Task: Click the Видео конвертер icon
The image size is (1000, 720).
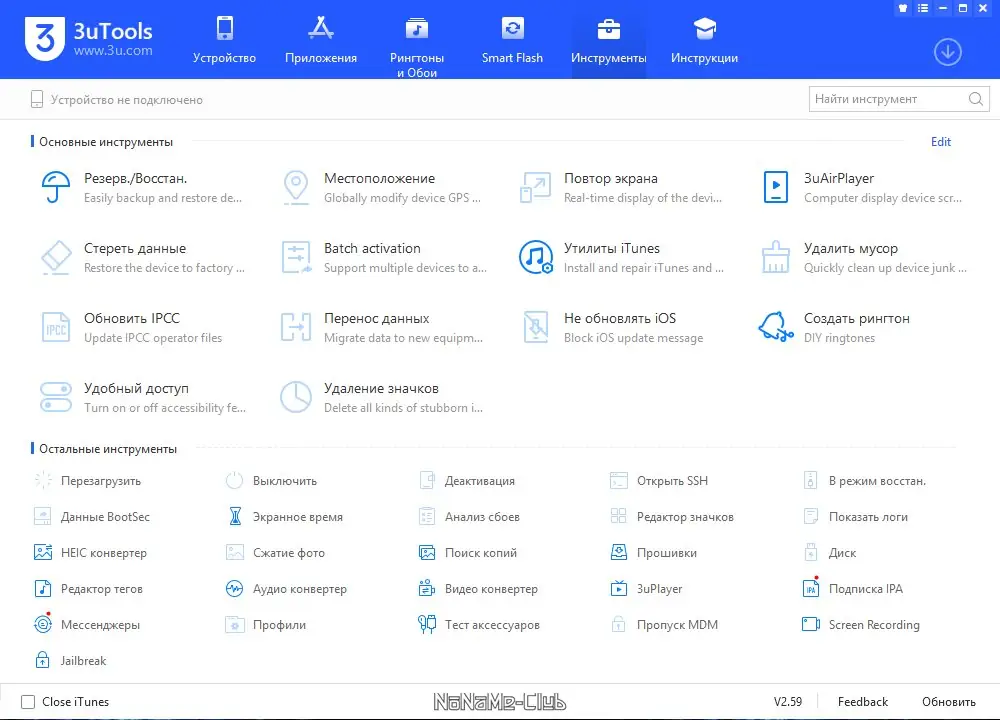Action: point(427,588)
